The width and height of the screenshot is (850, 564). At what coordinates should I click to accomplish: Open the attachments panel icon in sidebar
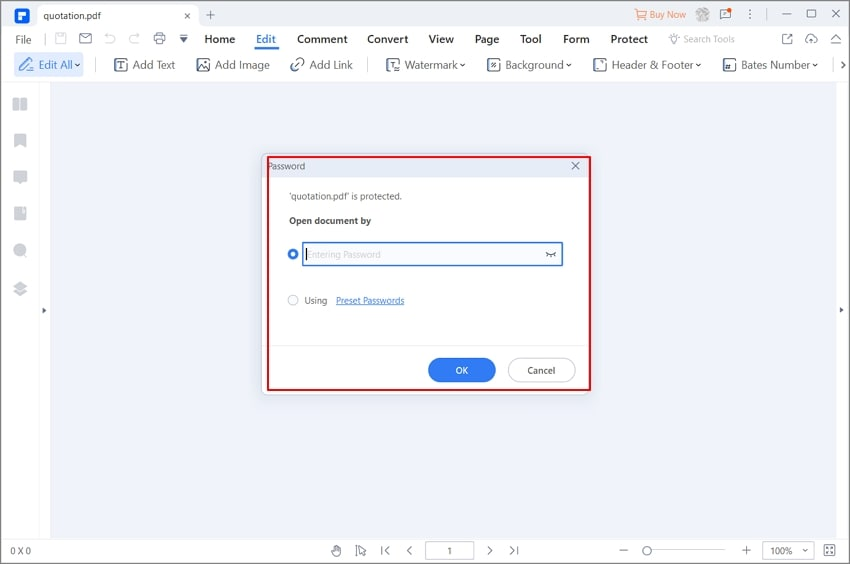(20, 213)
